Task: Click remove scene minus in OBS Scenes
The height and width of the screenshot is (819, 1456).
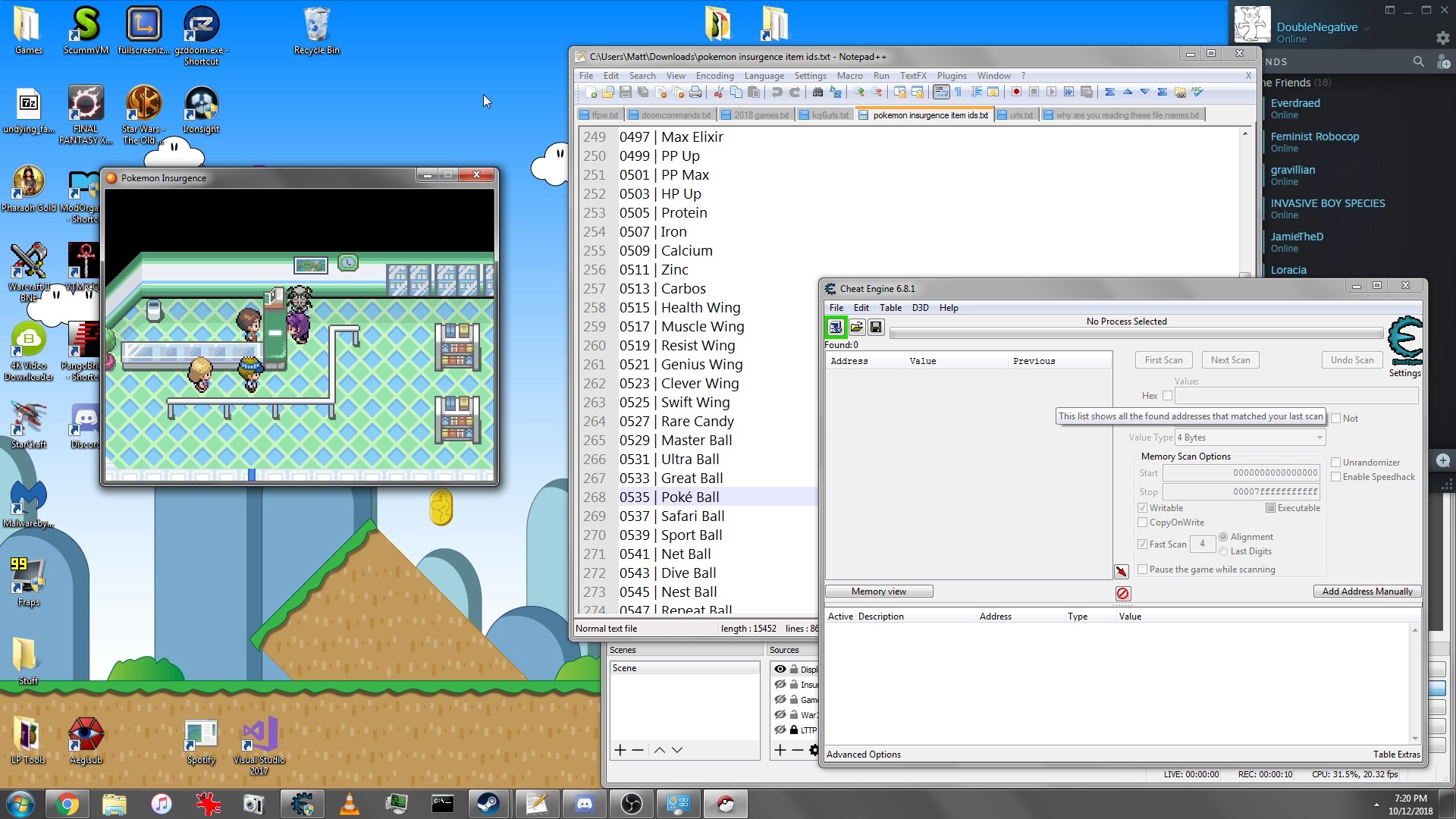Action: [638, 750]
